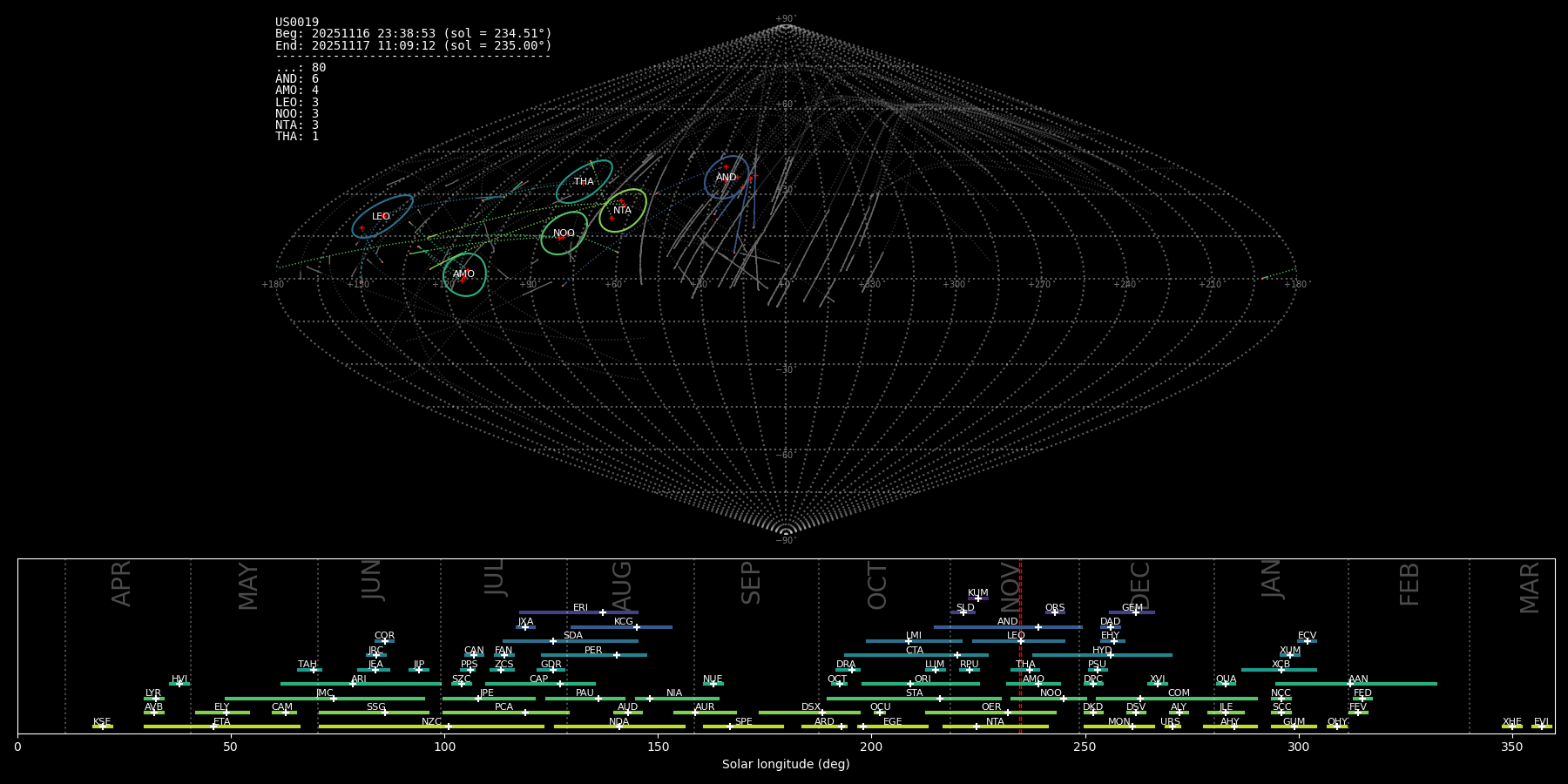Viewport: 1568px width, 784px height.
Task: Select the AAN shower label in the timeline
Action: coord(1358,679)
